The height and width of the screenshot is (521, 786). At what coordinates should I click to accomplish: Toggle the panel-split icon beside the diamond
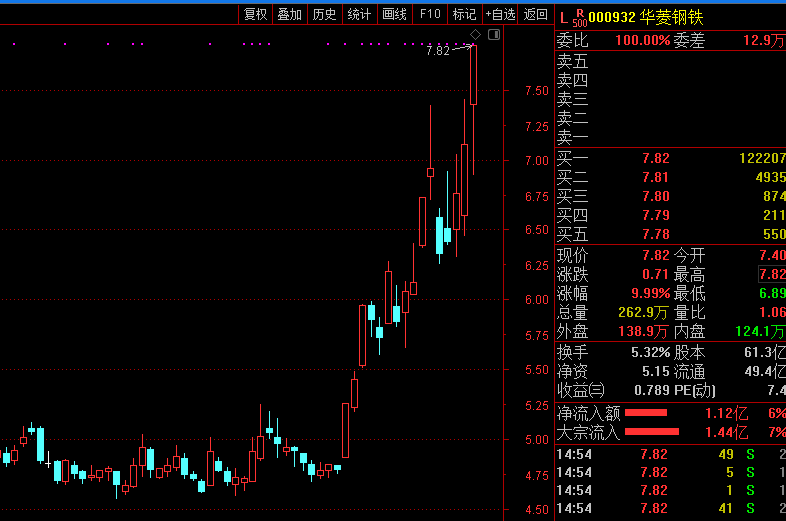(493, 34)
